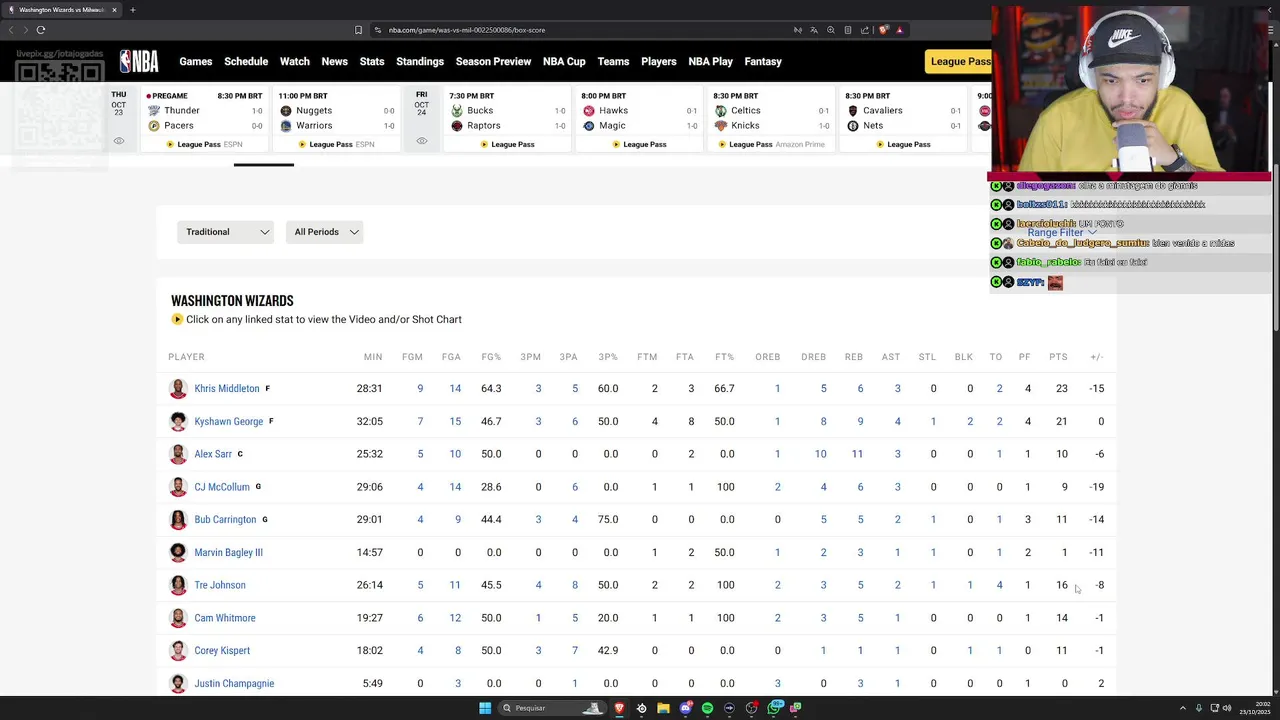Click the browser address bar URL
This screenshot has height=720, width=1280.
coord(467,30)
